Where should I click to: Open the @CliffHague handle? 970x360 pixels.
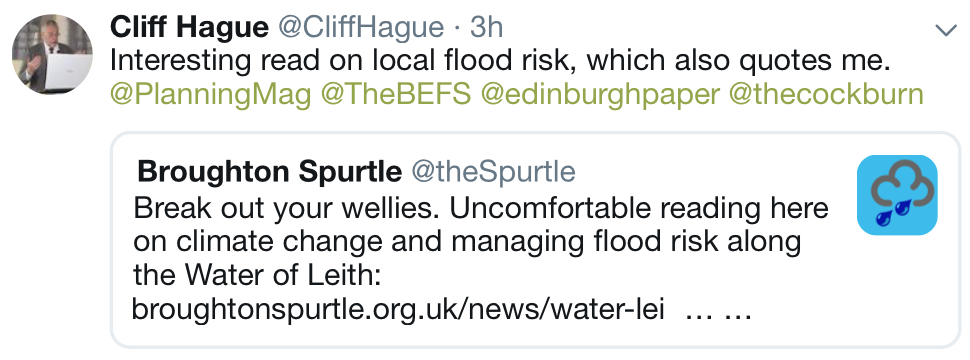(361, 27)
